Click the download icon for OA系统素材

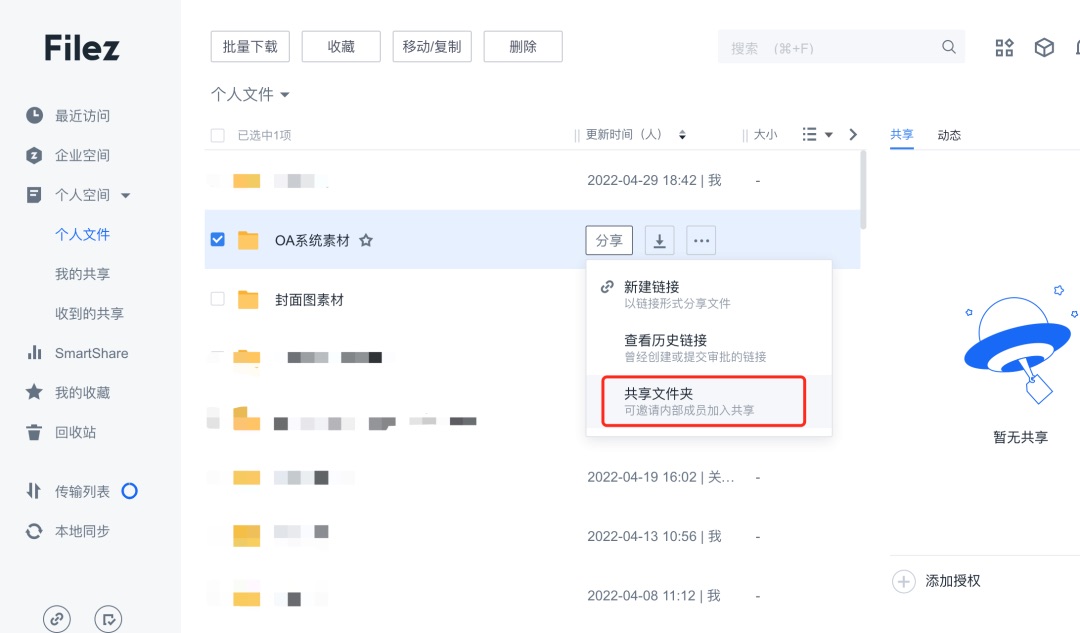tap(659, 240)
